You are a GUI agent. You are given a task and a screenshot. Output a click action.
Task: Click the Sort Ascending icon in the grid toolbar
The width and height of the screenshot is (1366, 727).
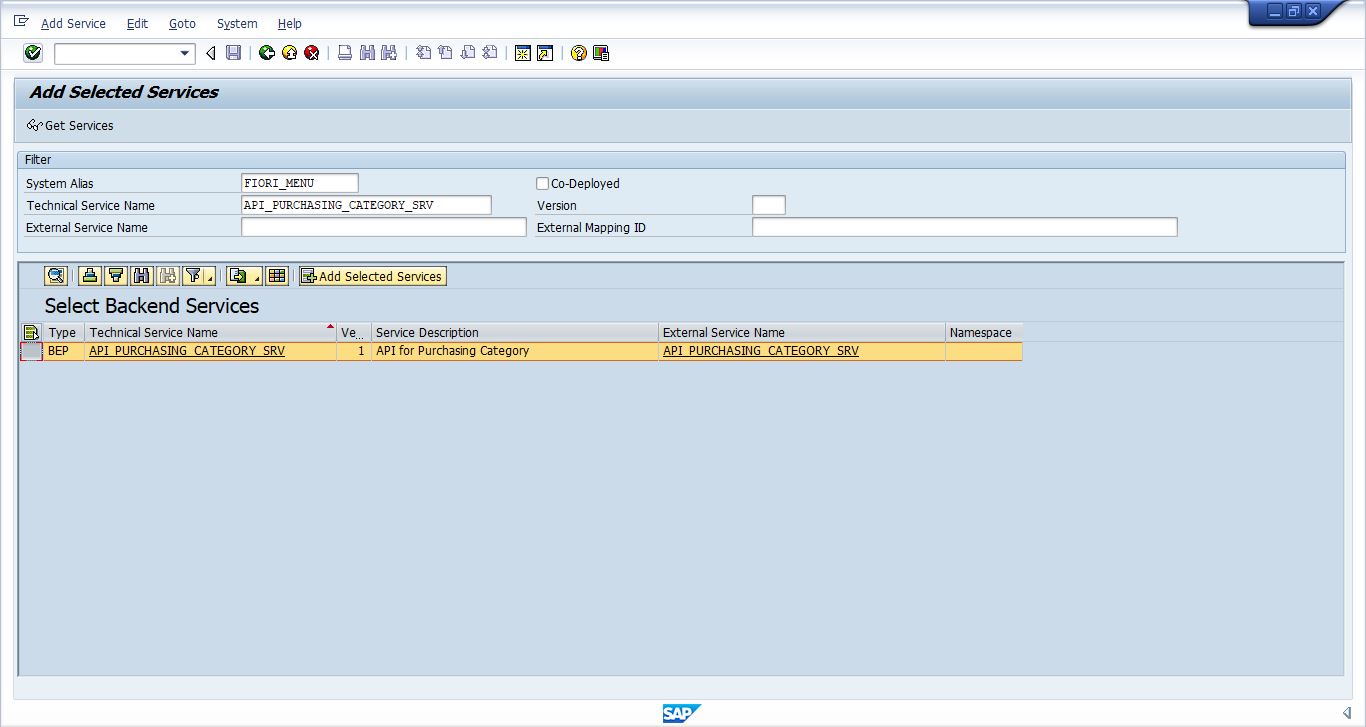[x=90, y=276]
